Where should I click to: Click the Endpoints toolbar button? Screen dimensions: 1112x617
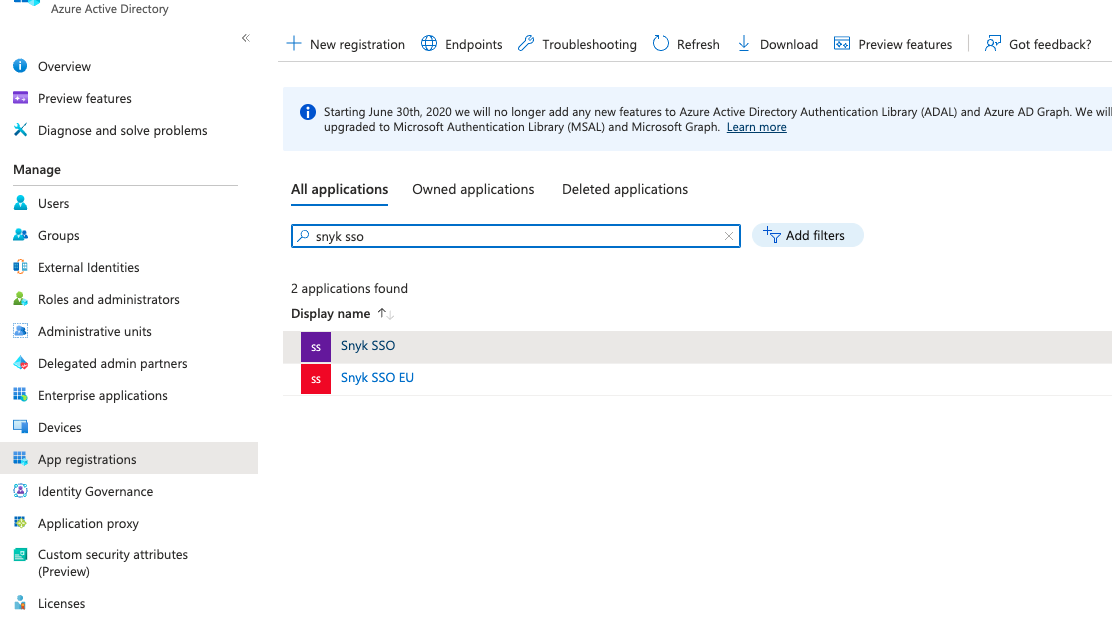[x=462, y=44]
